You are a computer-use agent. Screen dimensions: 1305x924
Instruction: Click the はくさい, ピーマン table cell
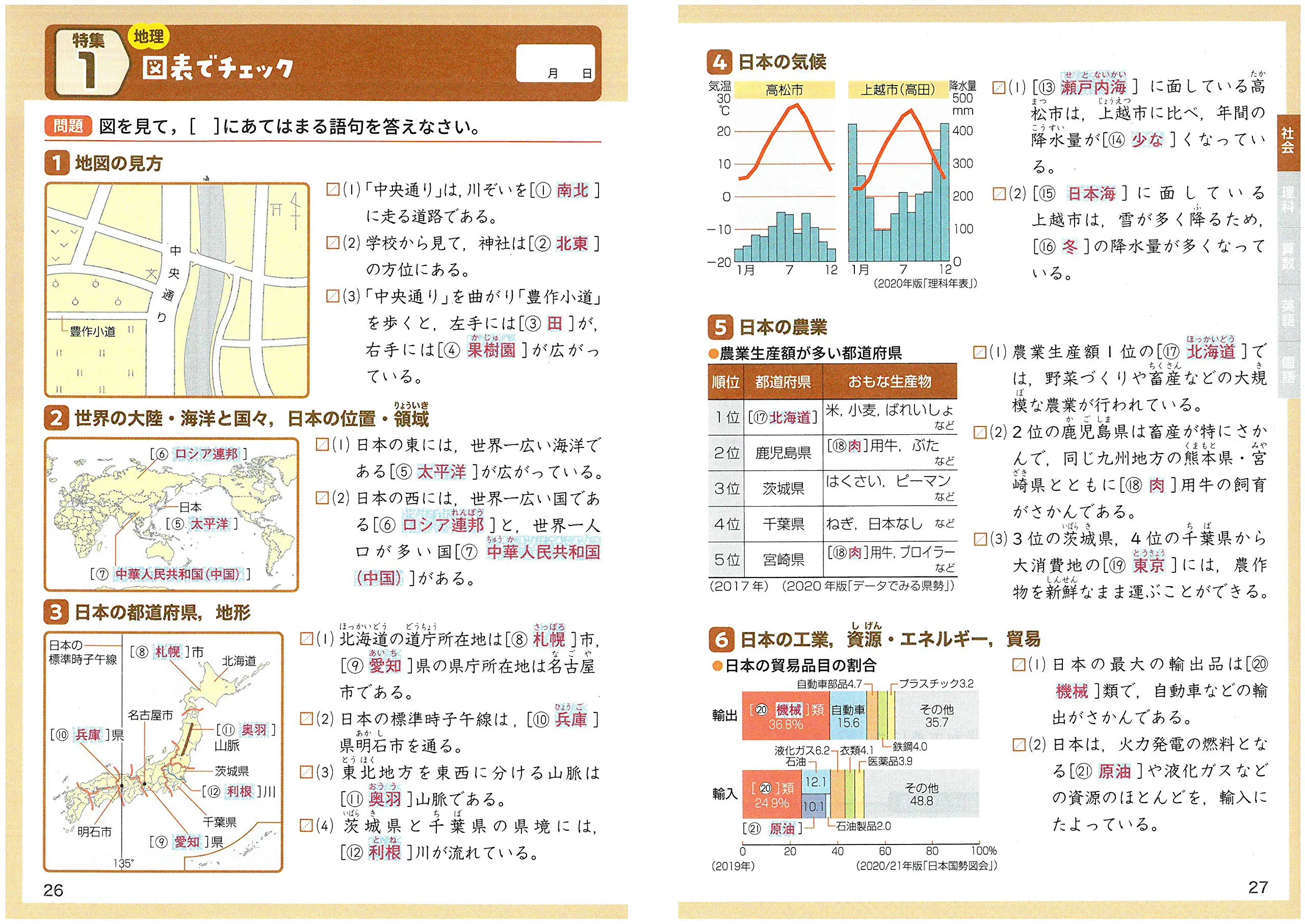pyautogui.click(x=890, y=488)
